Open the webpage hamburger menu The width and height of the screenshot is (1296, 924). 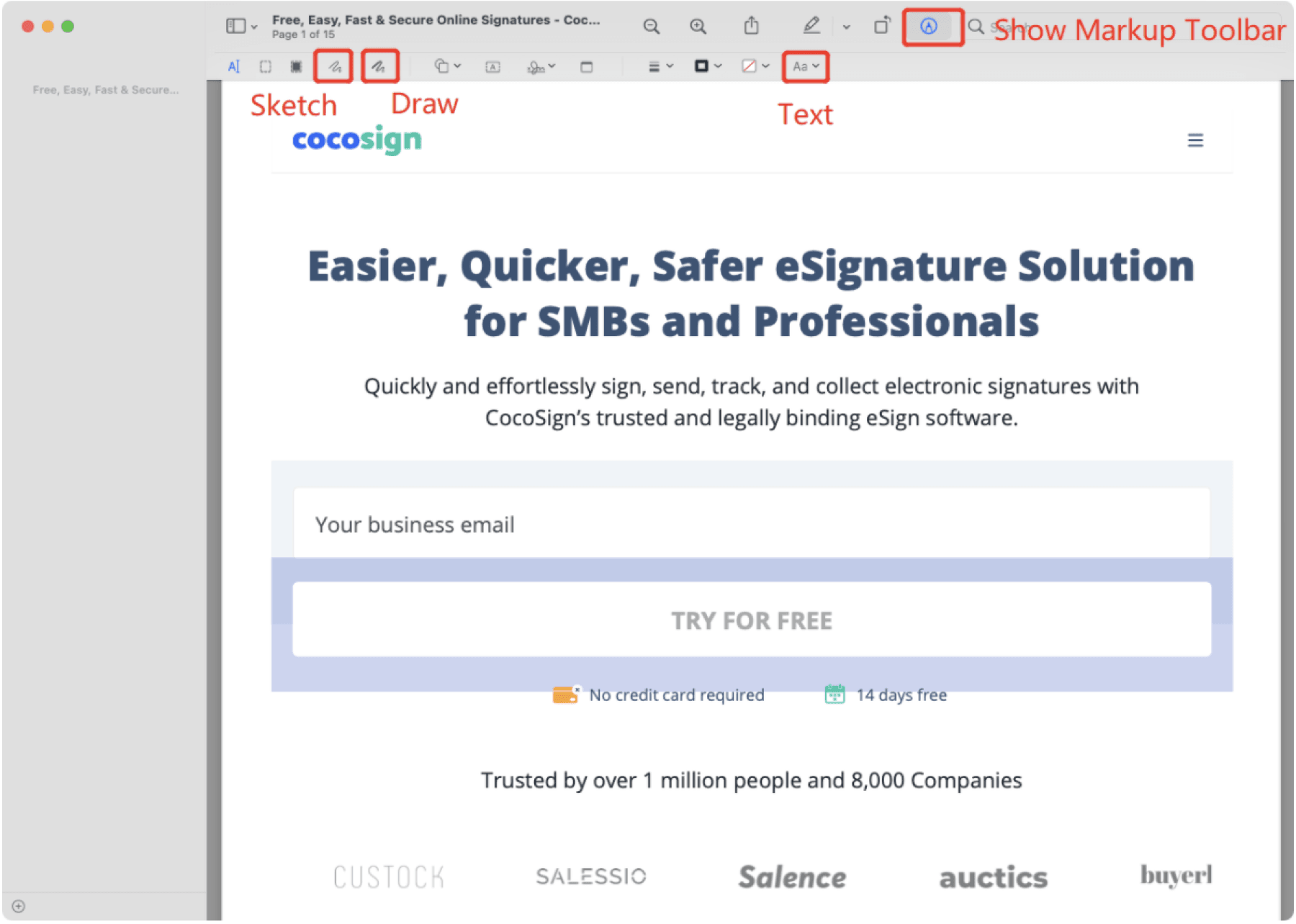click(1195, 140)
